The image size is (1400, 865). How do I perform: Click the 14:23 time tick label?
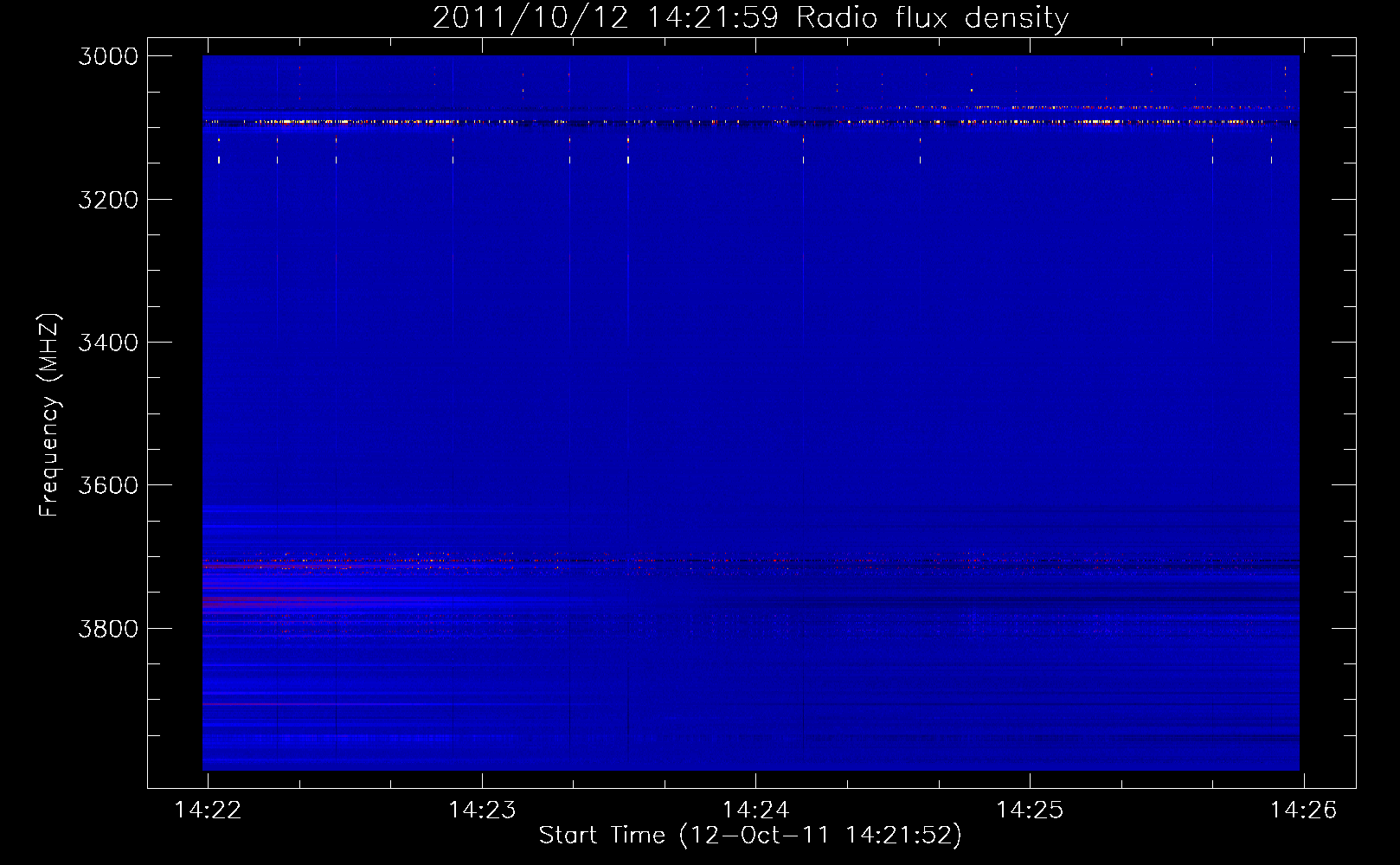(482, 810)
